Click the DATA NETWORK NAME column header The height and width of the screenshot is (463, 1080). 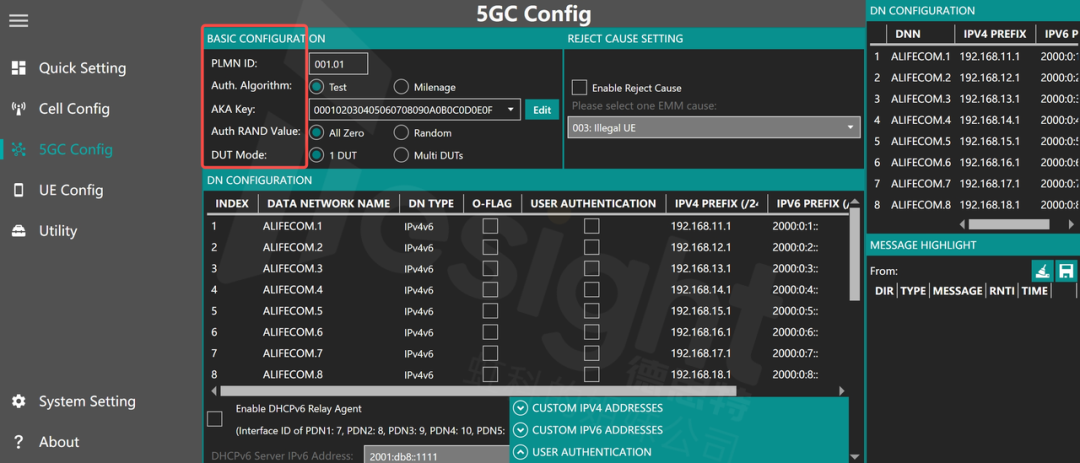329,203
